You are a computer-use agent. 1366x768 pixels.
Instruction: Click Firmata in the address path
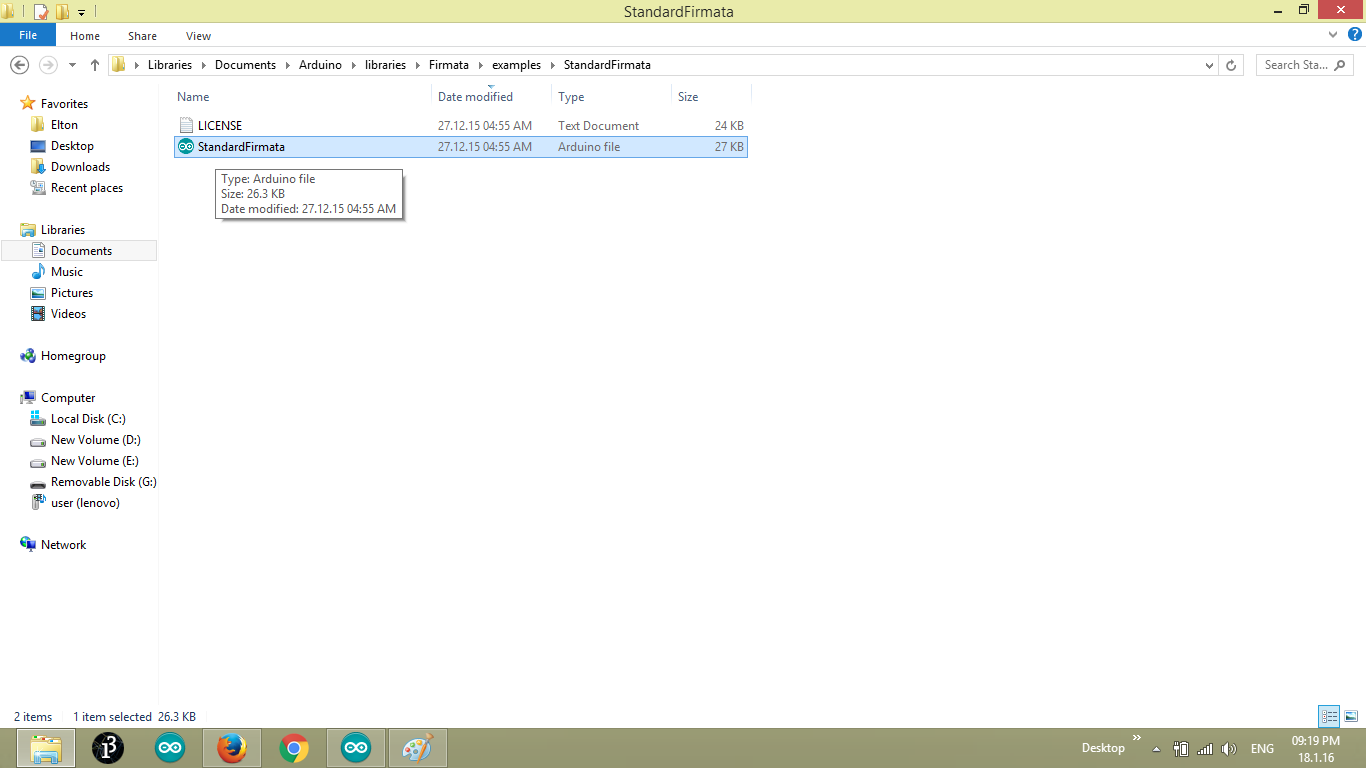[449, 65]
